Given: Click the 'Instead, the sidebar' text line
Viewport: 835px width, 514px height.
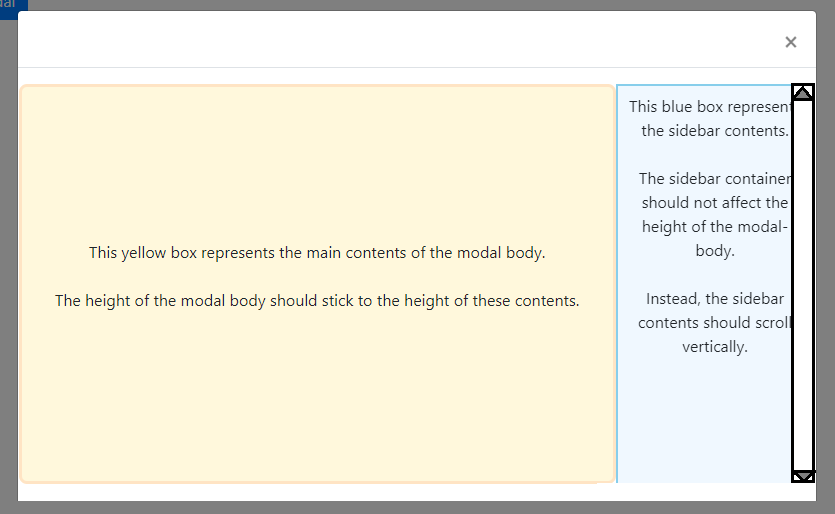Looking at the screenshot, I should [x=715, y=298].
